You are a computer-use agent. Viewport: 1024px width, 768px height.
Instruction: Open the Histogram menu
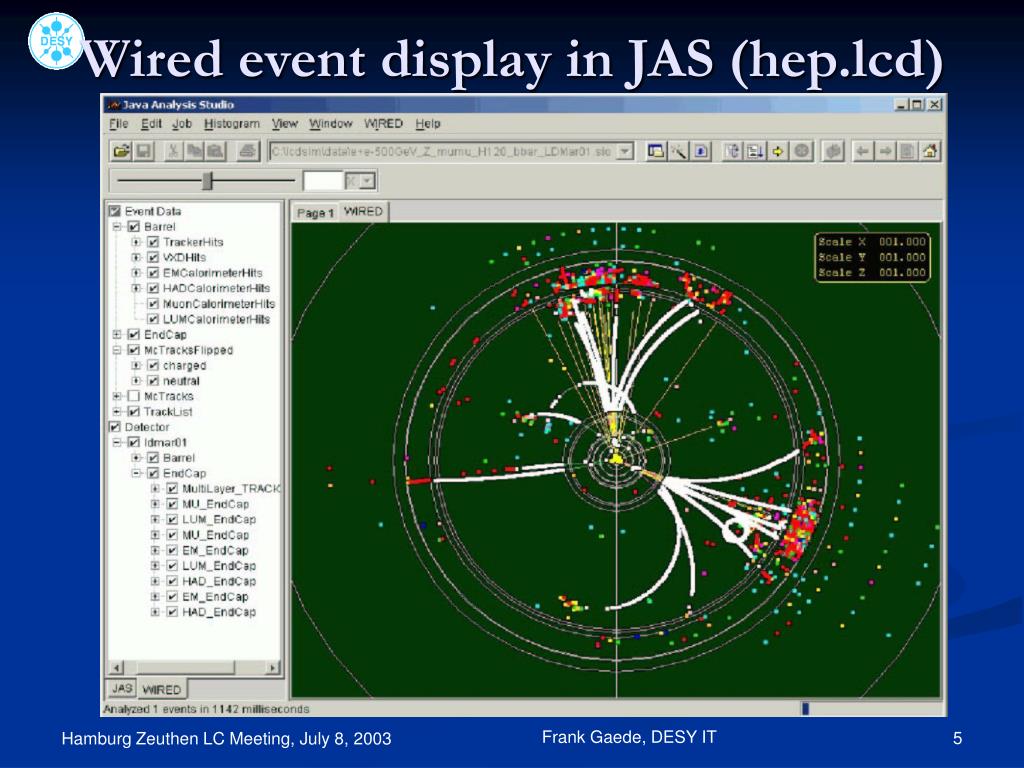(x=232, y=123)
